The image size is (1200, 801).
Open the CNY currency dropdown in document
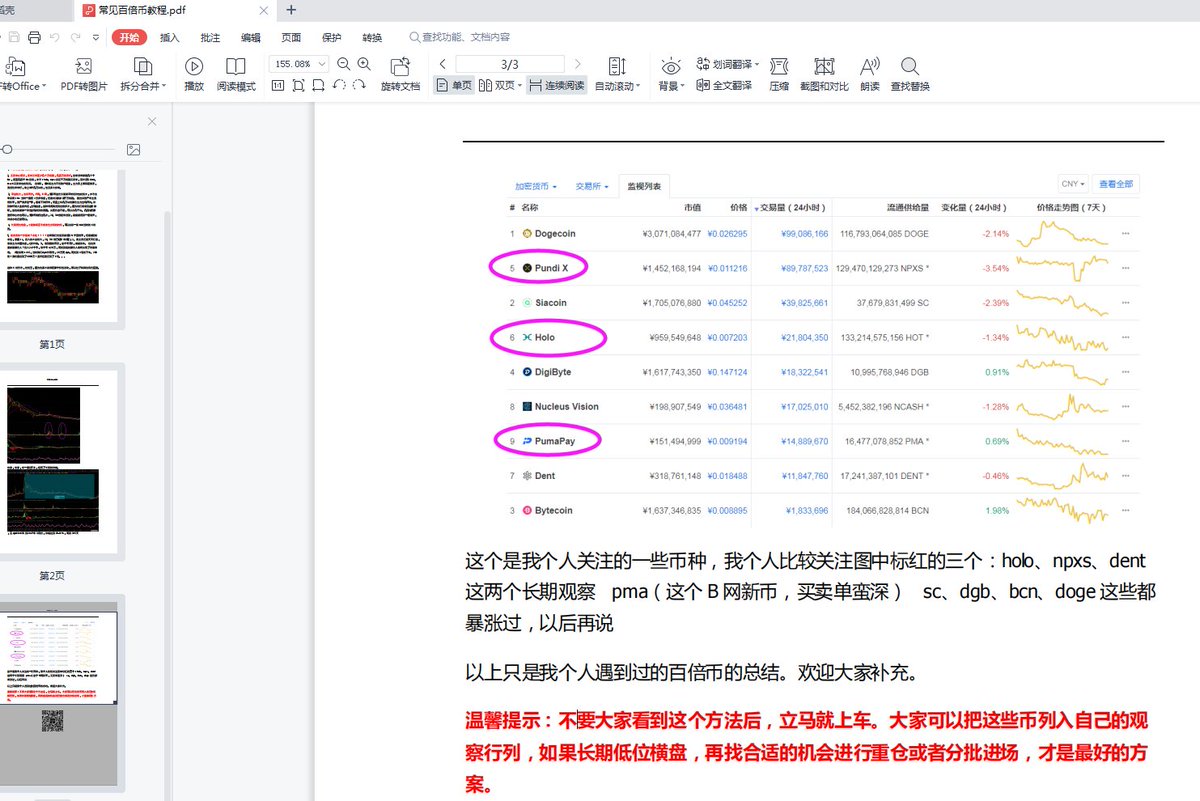click(x=1073, y=184)
